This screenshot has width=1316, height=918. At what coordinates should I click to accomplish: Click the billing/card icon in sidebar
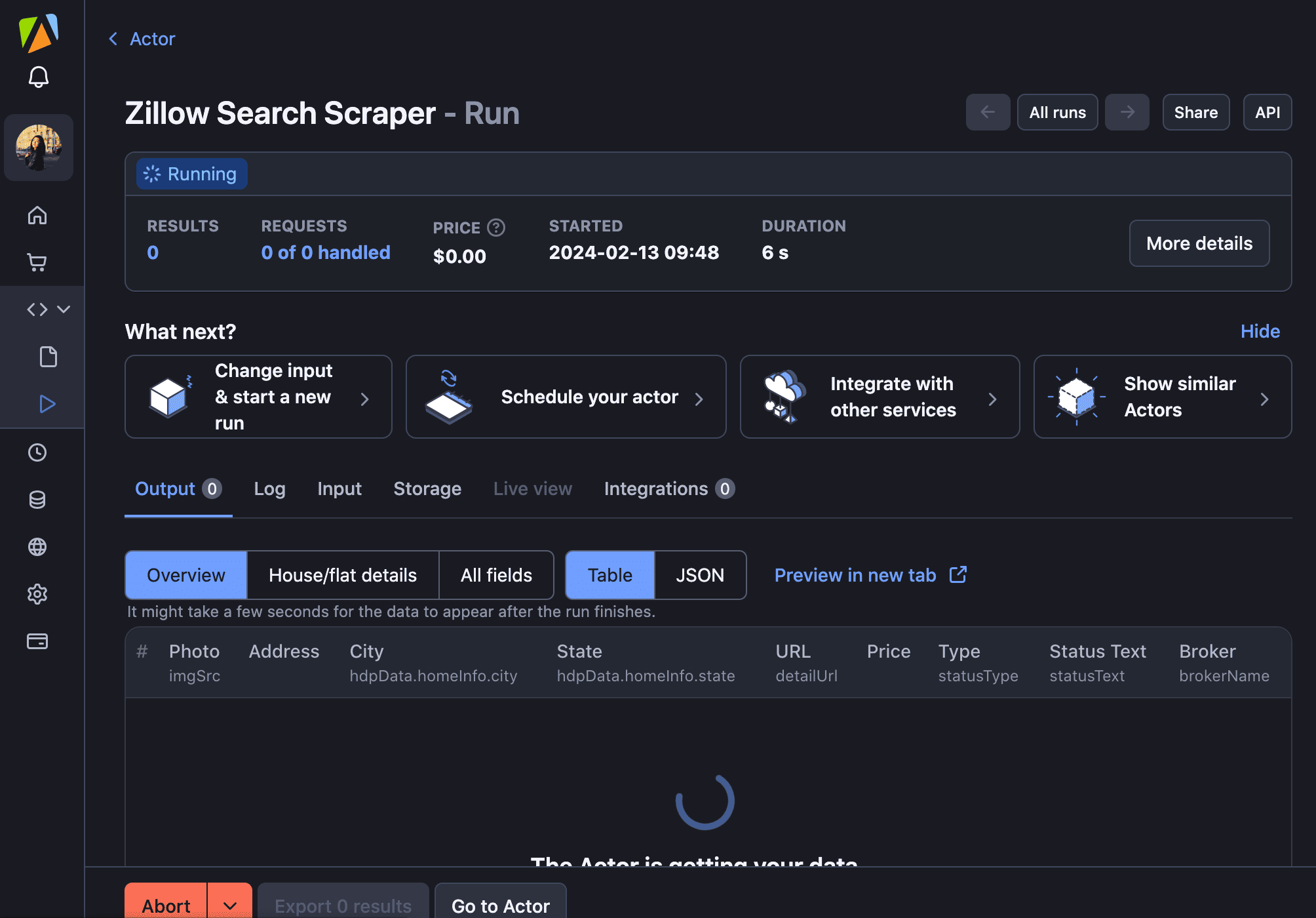coord(37,641)
